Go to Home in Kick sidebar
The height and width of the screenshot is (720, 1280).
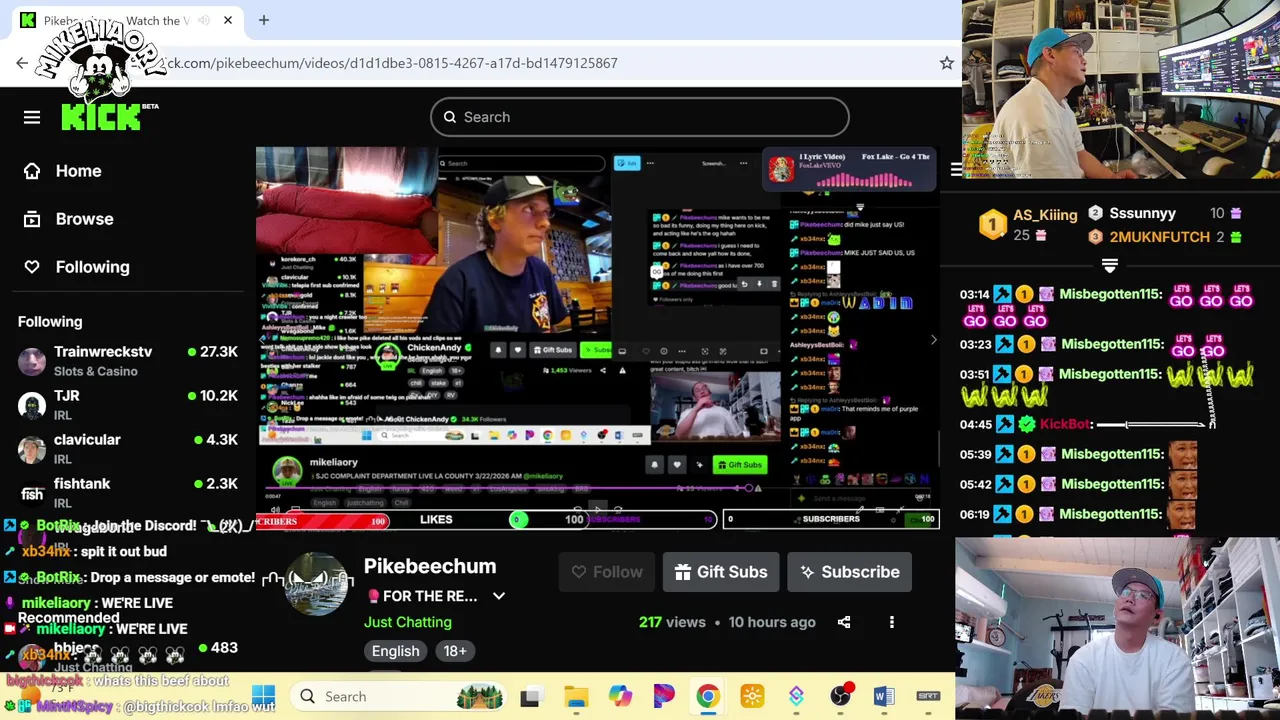coord(64,171)
